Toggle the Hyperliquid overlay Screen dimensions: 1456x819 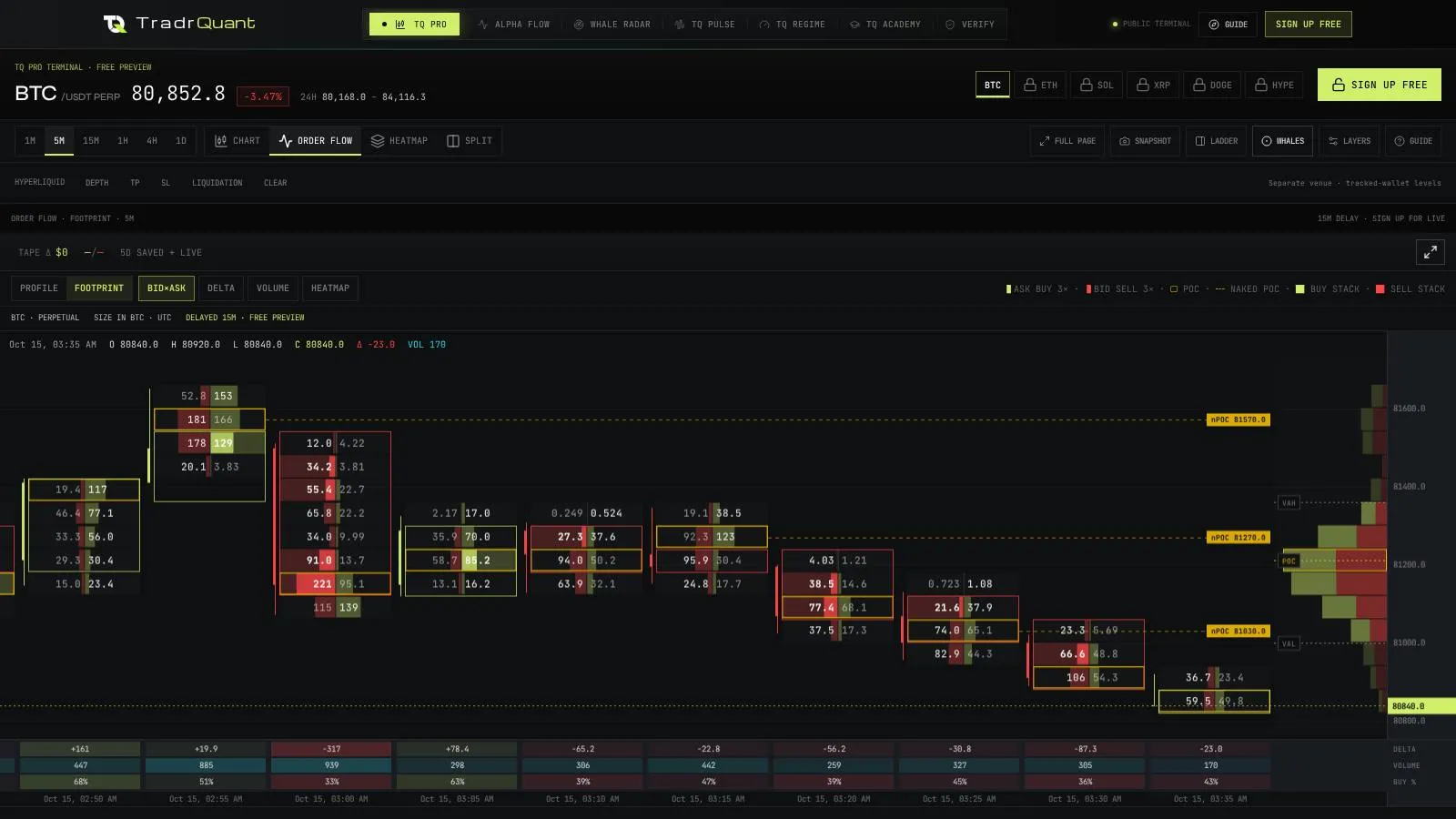(x=40, y=183)
